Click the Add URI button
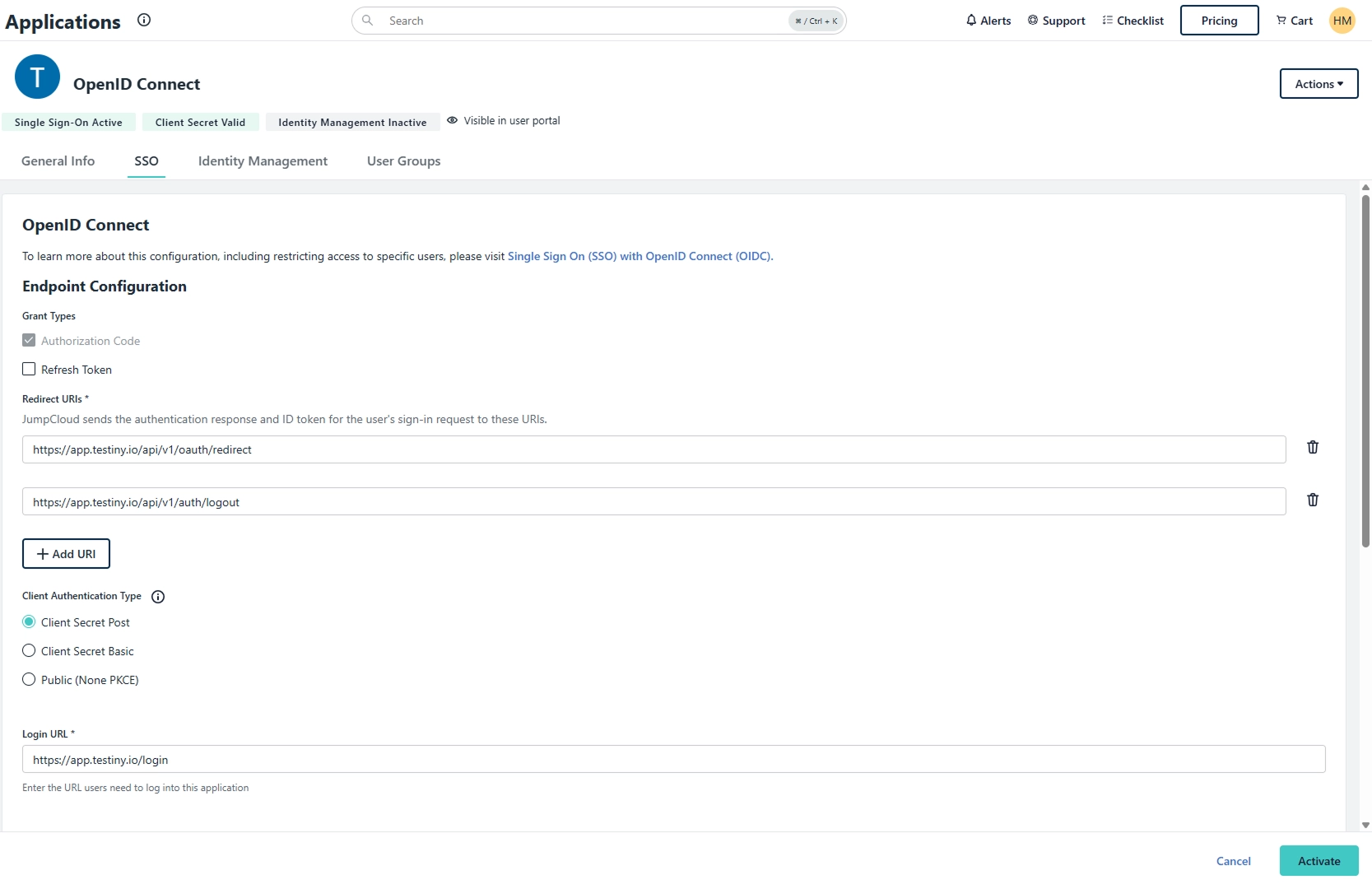1372x889 pixels. pyautogui.click(x=66, y=554)
